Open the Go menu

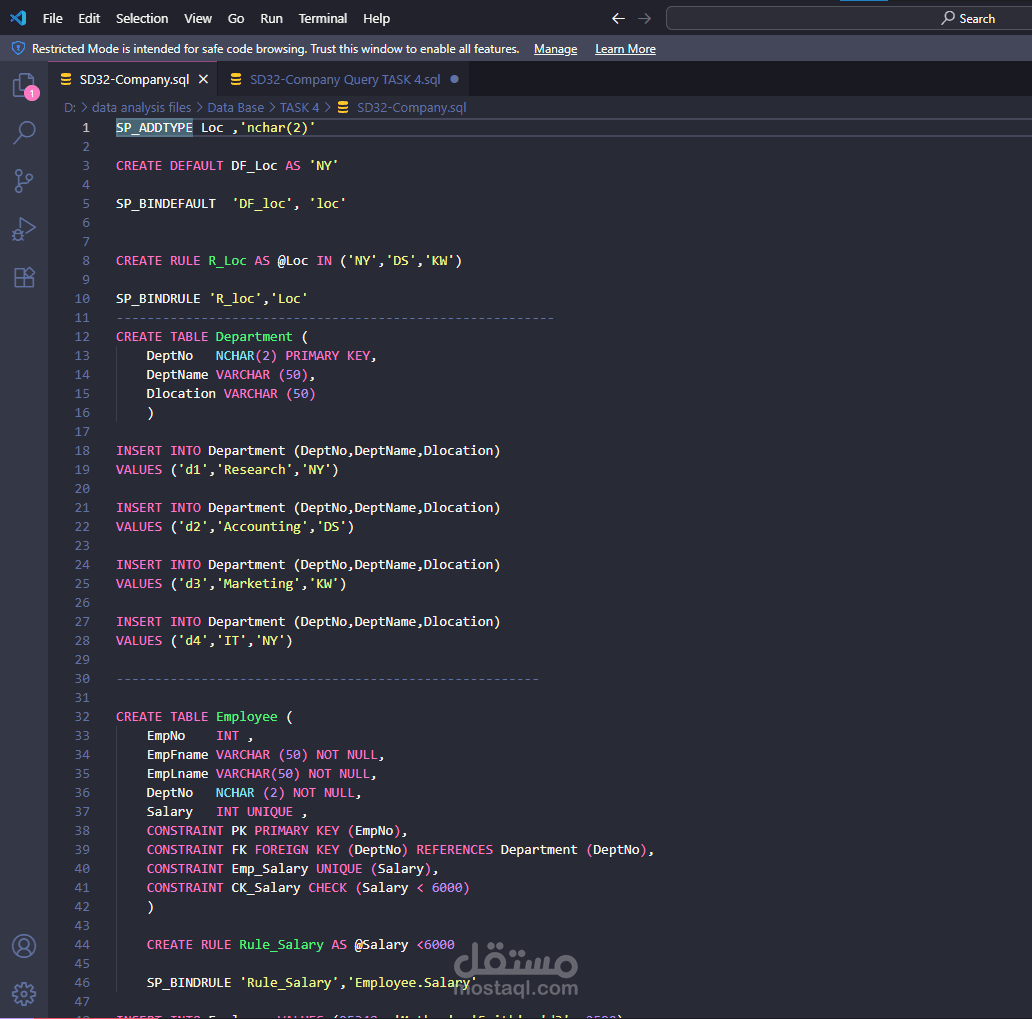[x=236, y=18]
